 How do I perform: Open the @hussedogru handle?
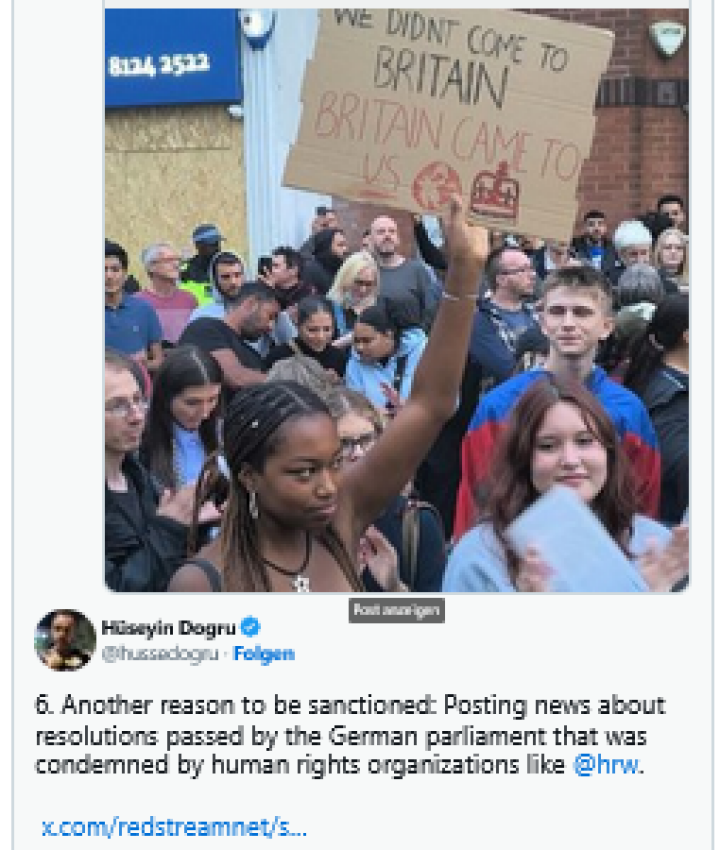160,654
